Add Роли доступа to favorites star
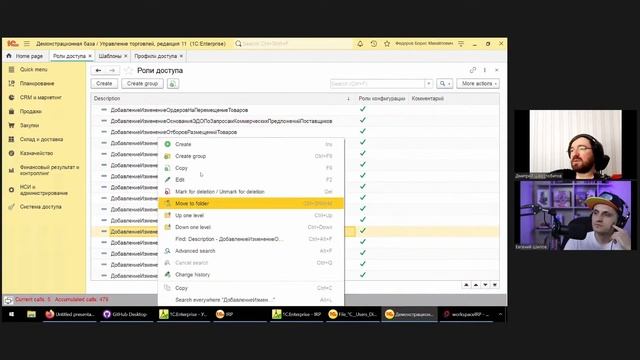This screenshot has width=640, height=360. (128, 70)
